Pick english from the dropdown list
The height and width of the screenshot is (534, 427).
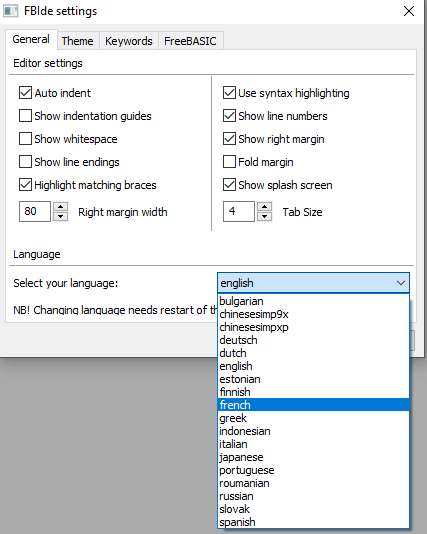[x=313, y=366]
